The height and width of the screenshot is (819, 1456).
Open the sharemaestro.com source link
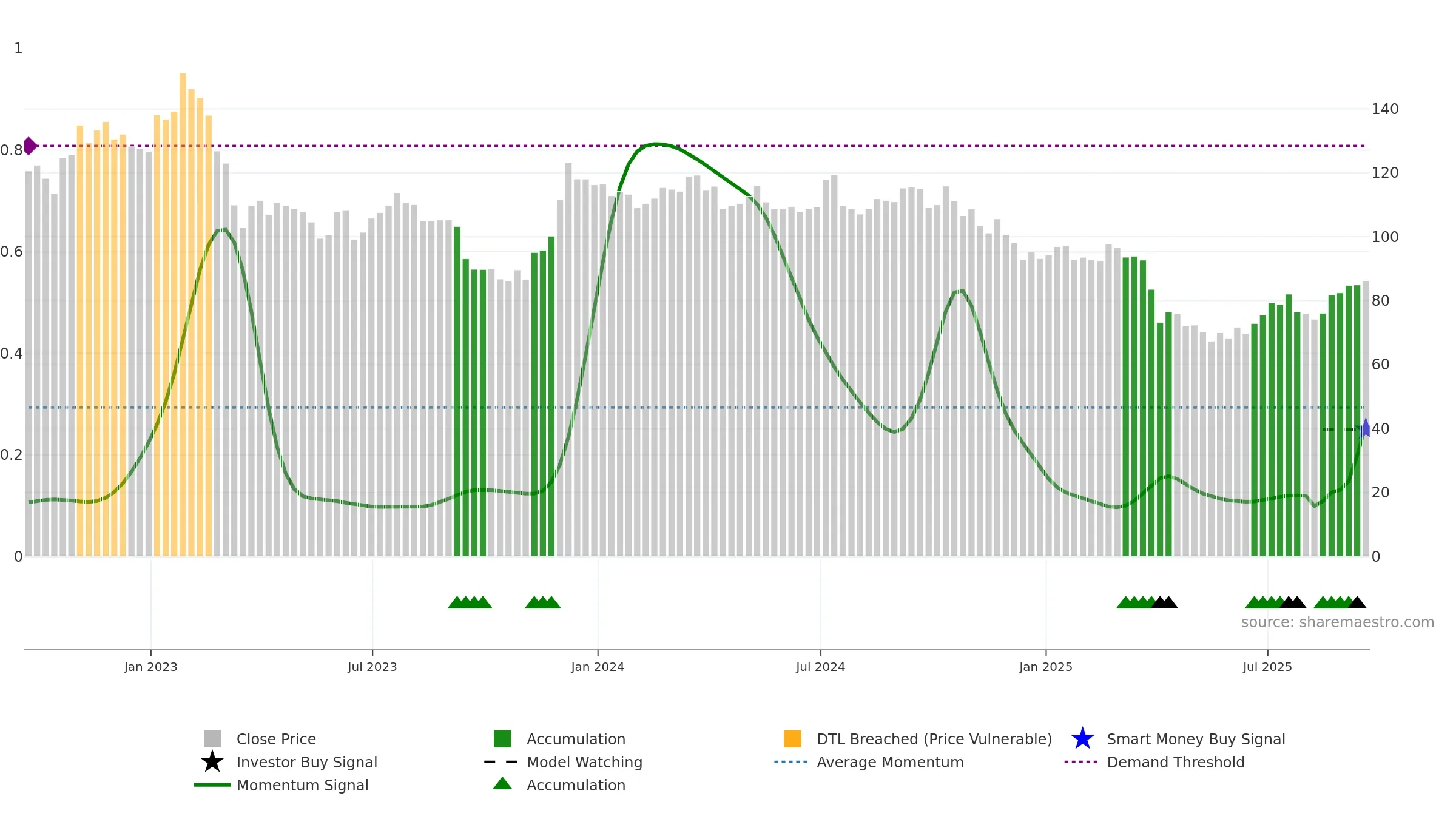pyautogui.click(x=1337, y=622)
